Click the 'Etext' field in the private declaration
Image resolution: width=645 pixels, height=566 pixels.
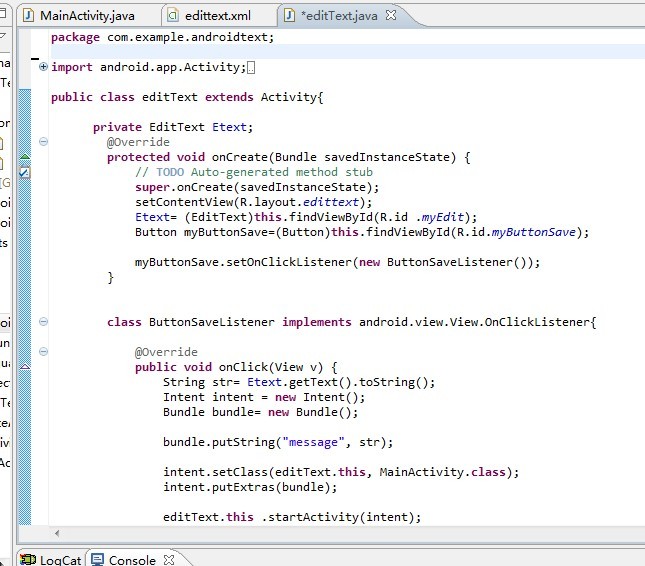(229, 127)
